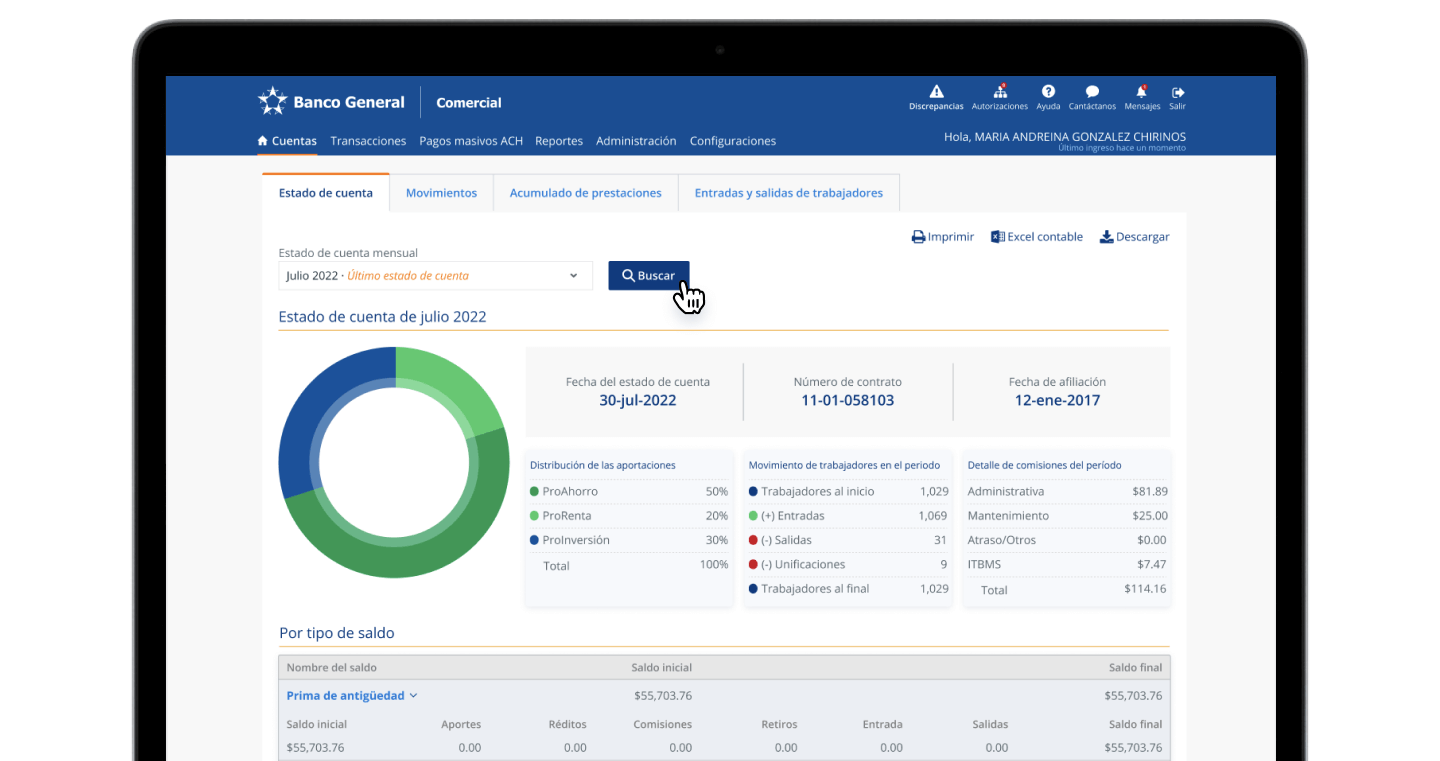
Task: Switch to the Movimientos tab
Action: (441, 193)
